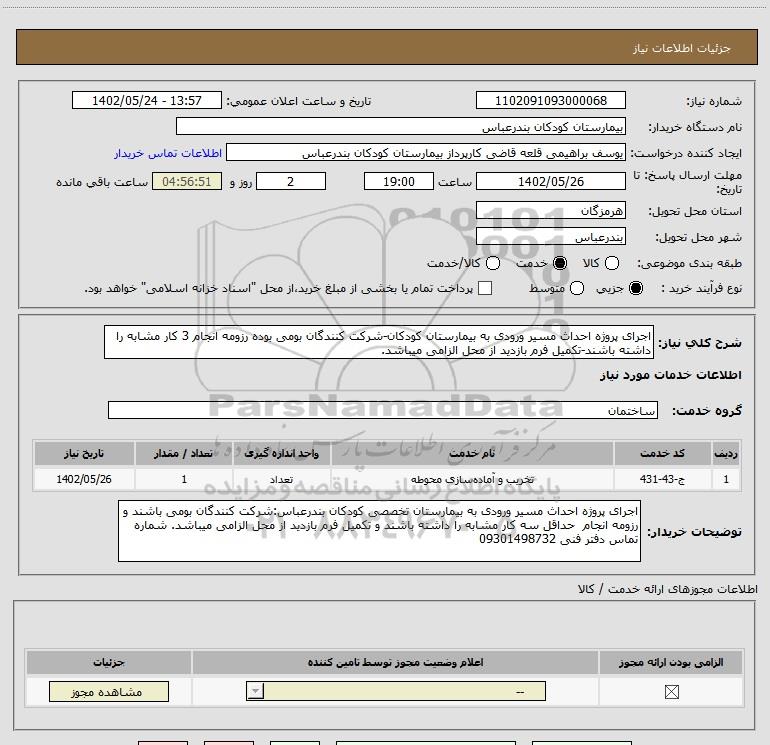770x745 pixels.
Task: Click the اعلام وضعیت مجوز column header
Action: pos(395,662)
